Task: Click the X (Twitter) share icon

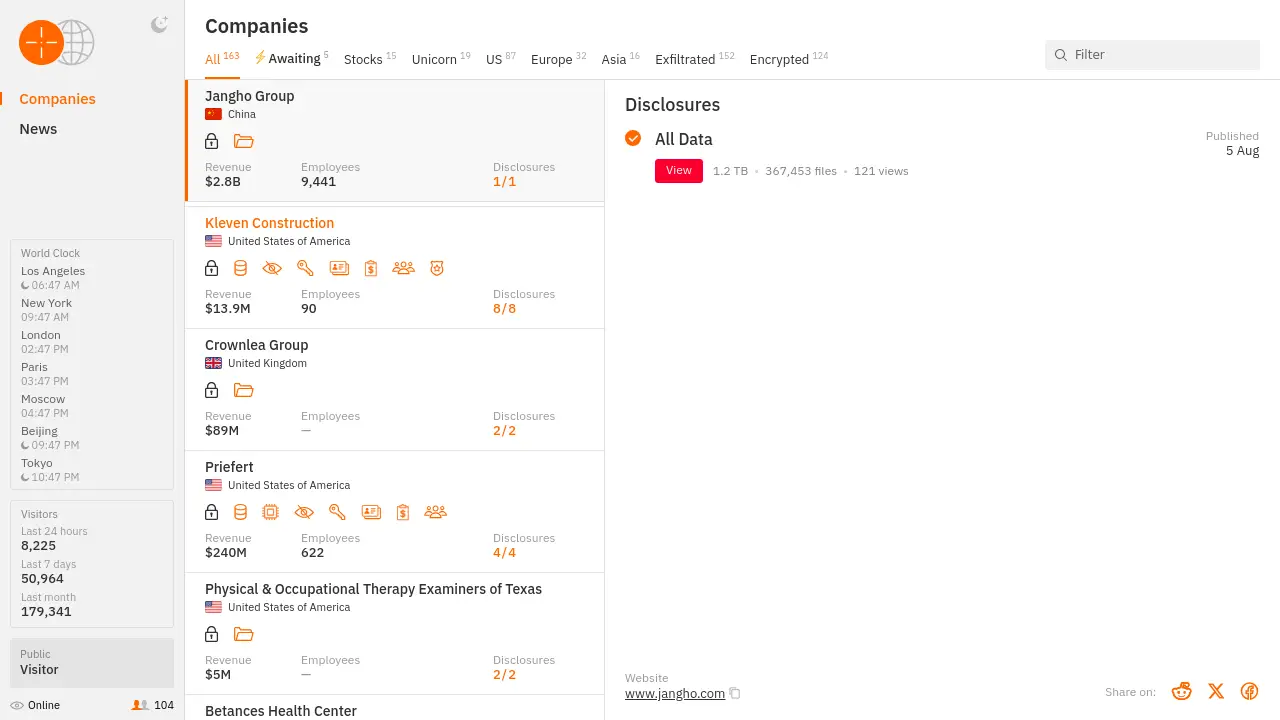Action: (x=1216, y=691)
